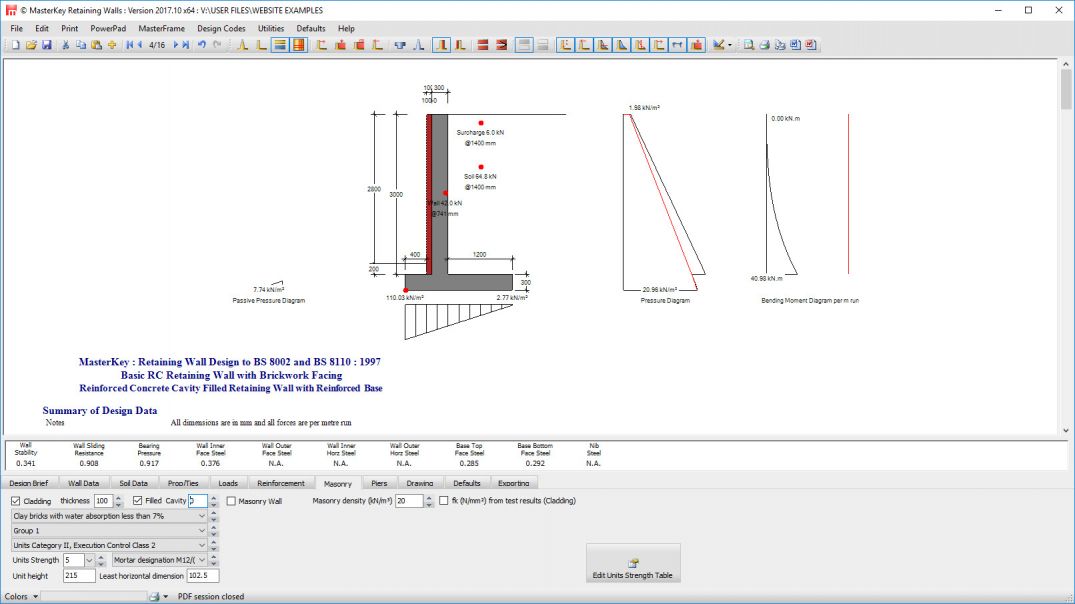Toggle the orange vertical layers view icon
The width and height of the screenshot is (1075, 604).
298,45
